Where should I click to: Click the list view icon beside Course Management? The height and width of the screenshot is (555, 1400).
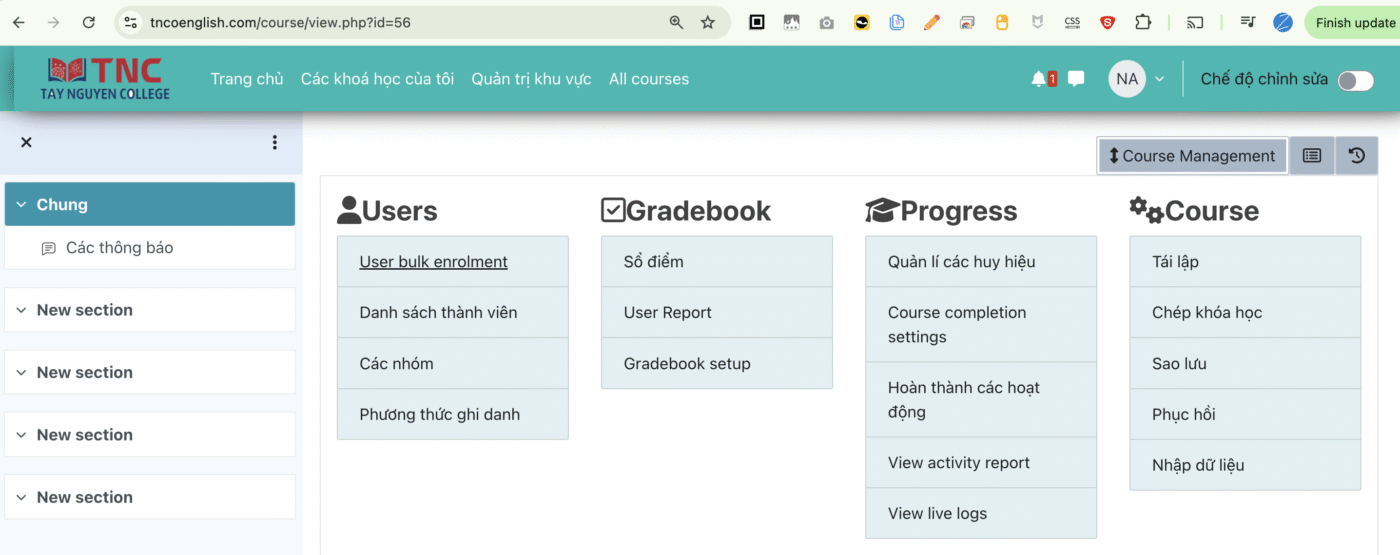(1311, 156)
